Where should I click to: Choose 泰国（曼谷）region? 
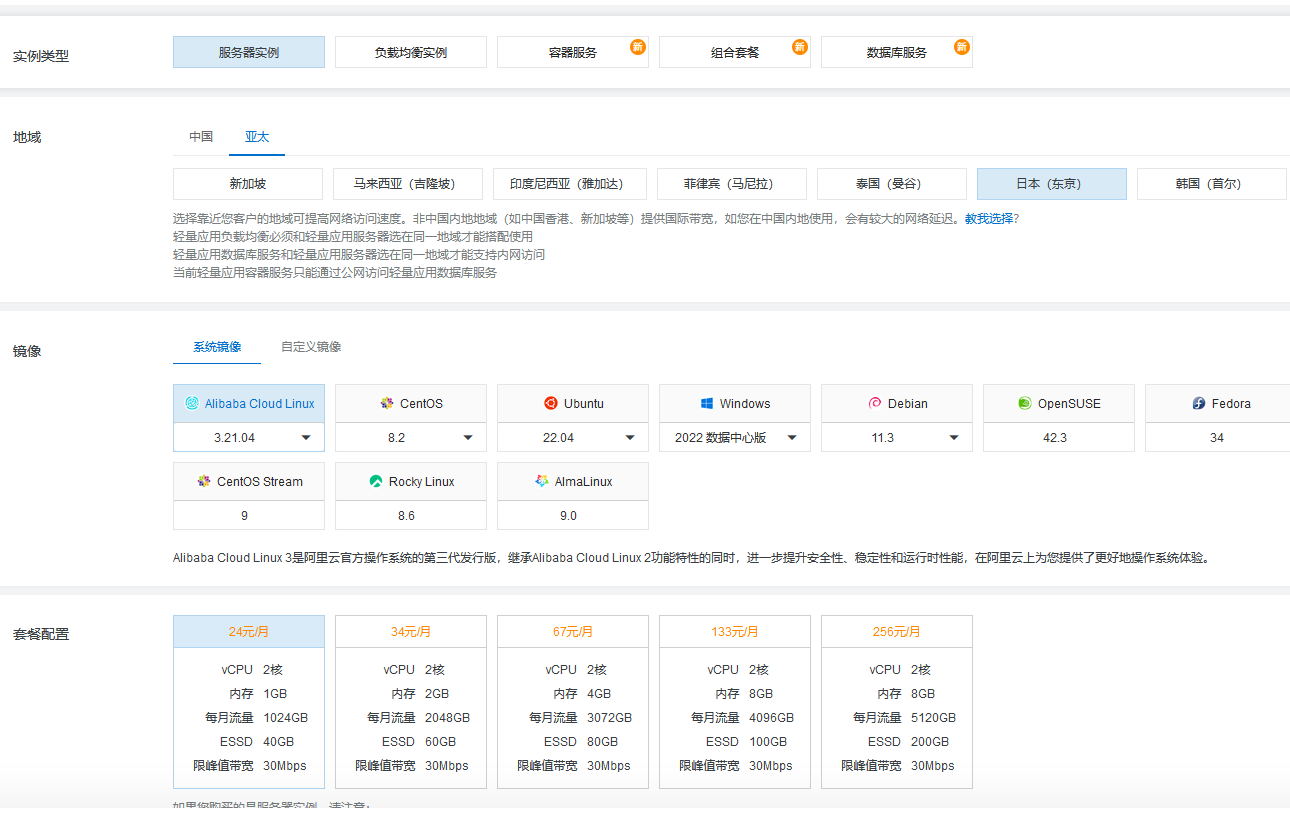click(x=892, y=184)
